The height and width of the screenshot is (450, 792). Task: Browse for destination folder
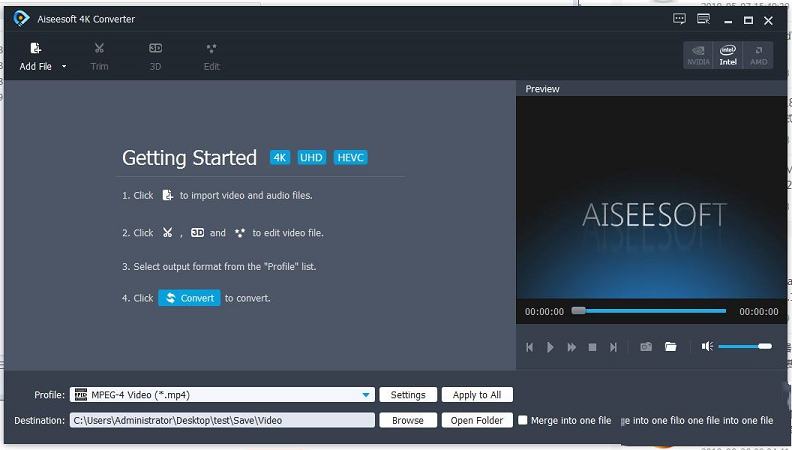tap(408, 420)
